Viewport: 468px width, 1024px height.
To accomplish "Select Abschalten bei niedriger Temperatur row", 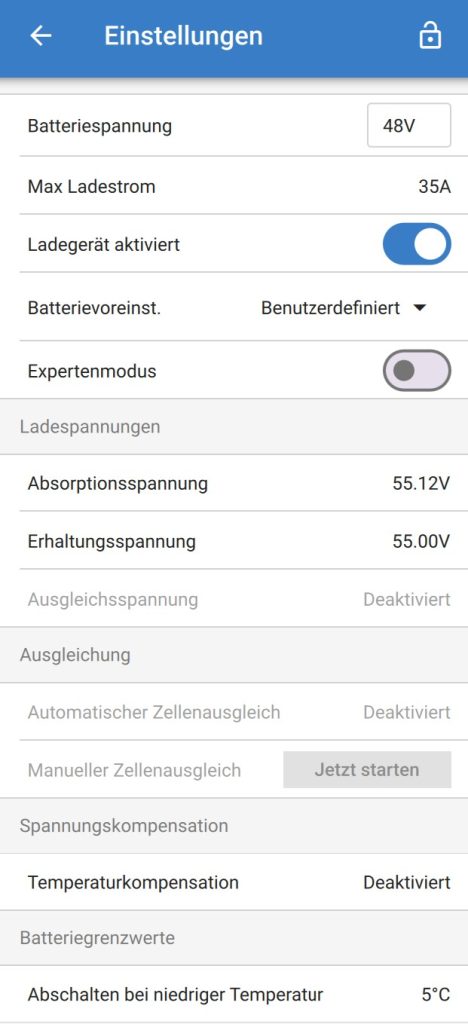I will (x=234, y=995).
